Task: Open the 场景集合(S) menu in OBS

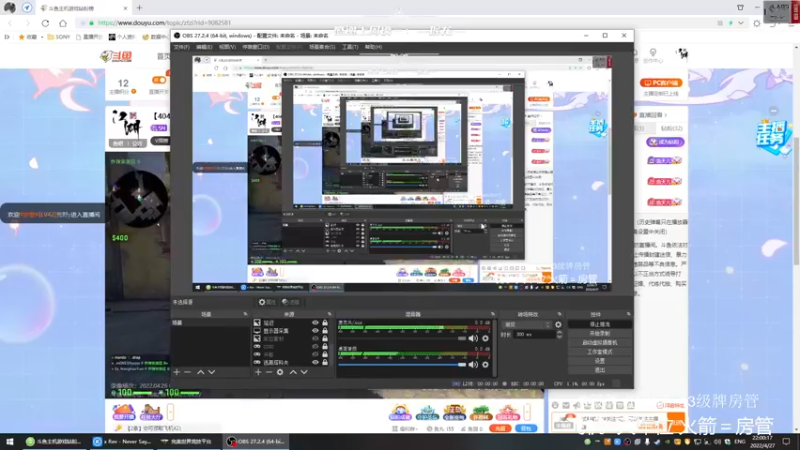Action: [x=322, y=47]
